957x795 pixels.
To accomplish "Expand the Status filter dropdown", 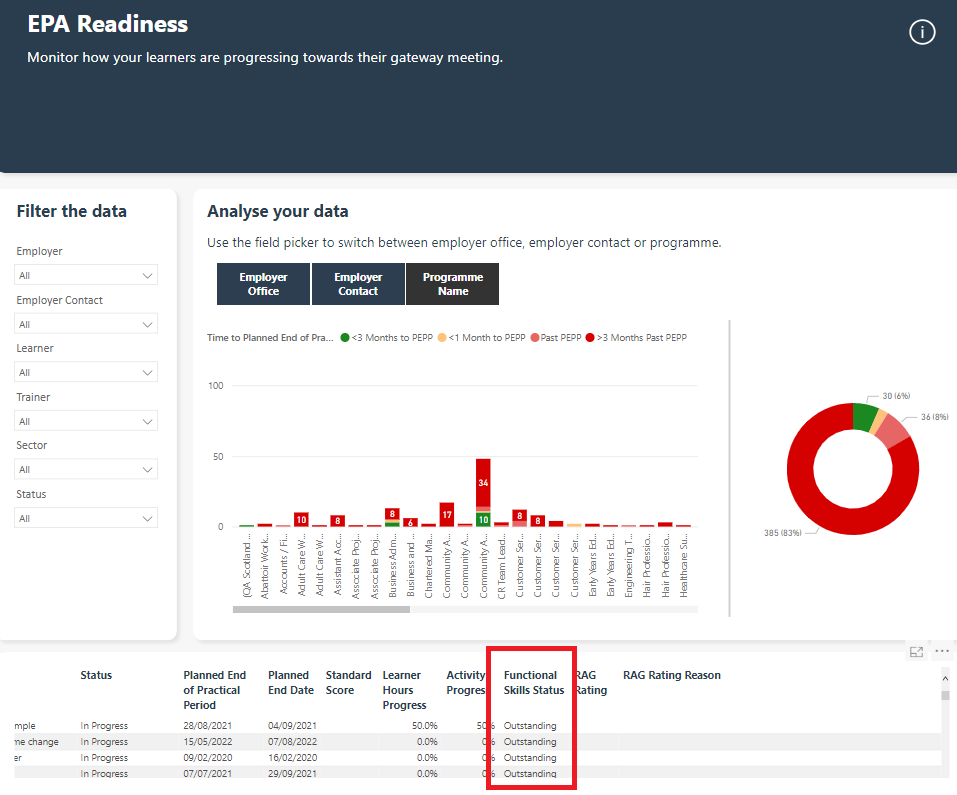I will click(x=85, y=518).
